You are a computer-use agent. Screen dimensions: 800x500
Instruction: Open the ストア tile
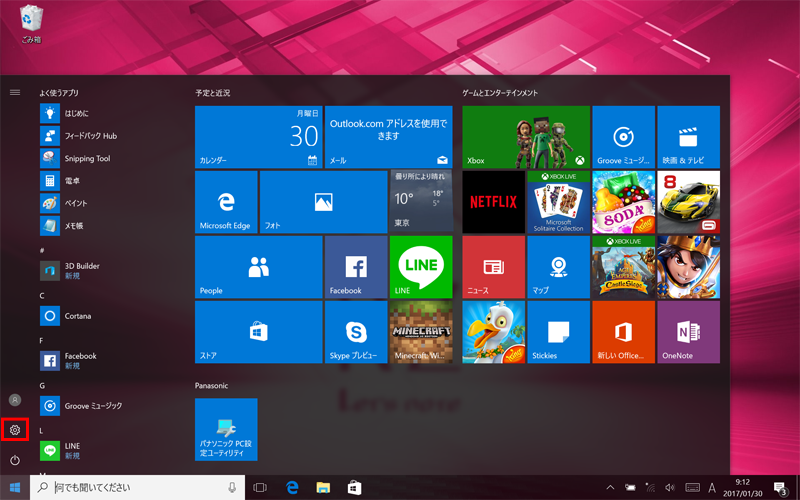pyautogui.click(x=259, y=332)
